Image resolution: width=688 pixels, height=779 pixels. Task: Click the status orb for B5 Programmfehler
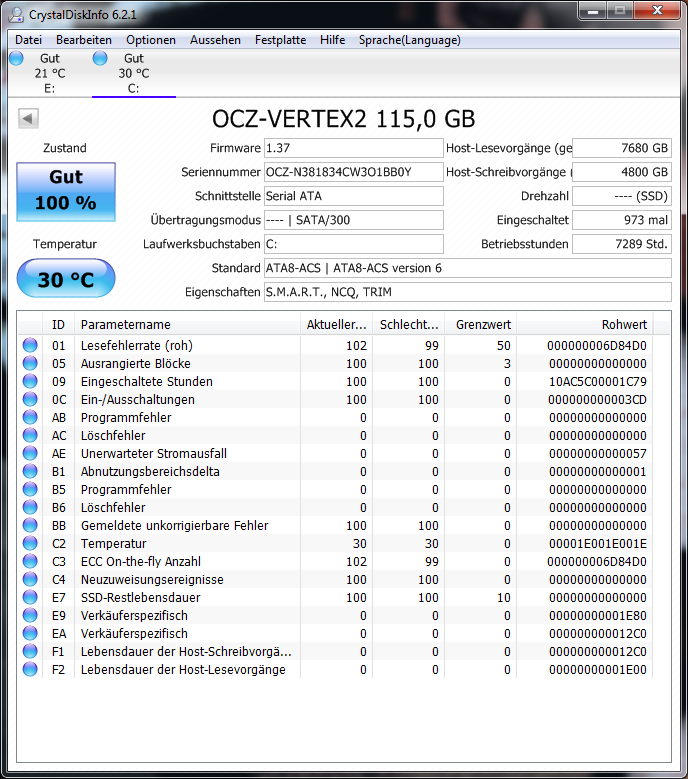tap(30, 489)
